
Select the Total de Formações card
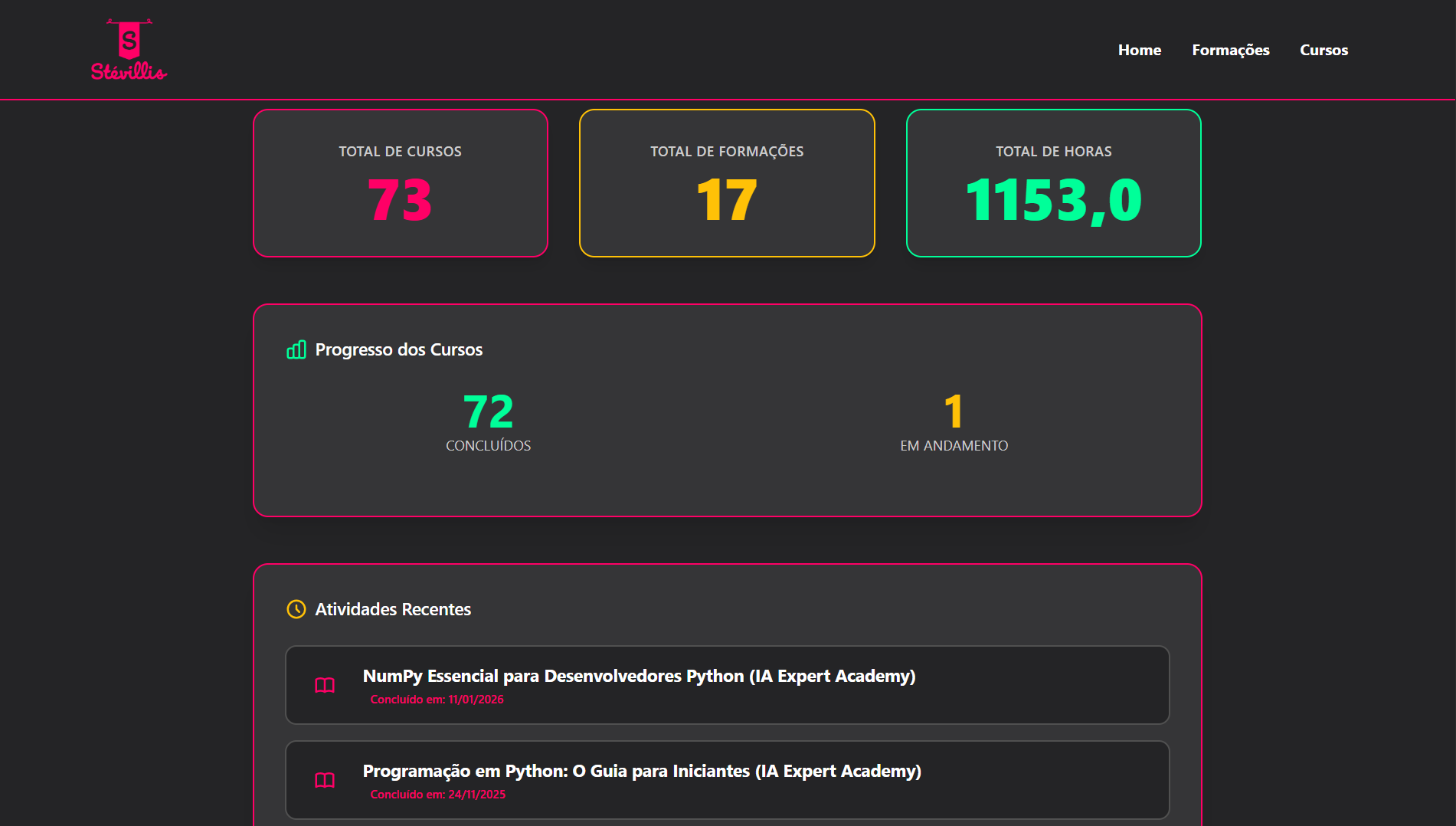(727, 183)
